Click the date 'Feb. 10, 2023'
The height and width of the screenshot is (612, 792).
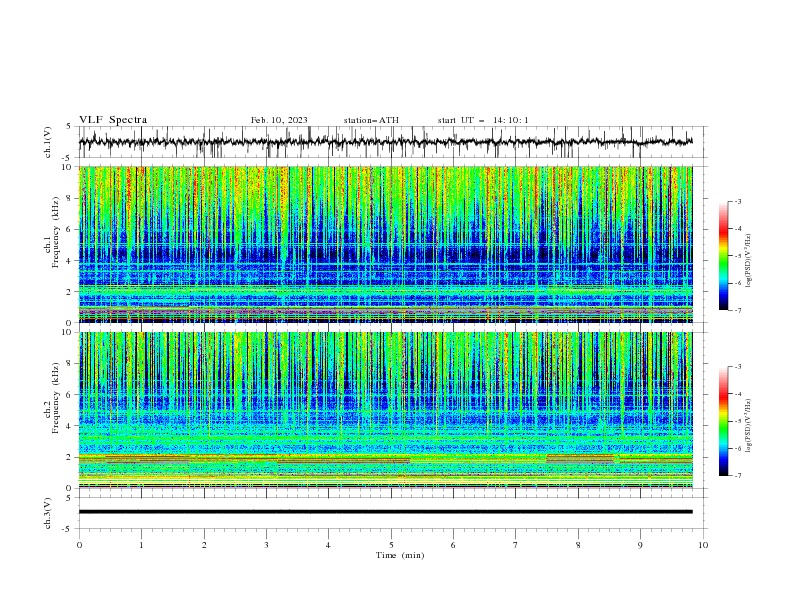[279, 120]
